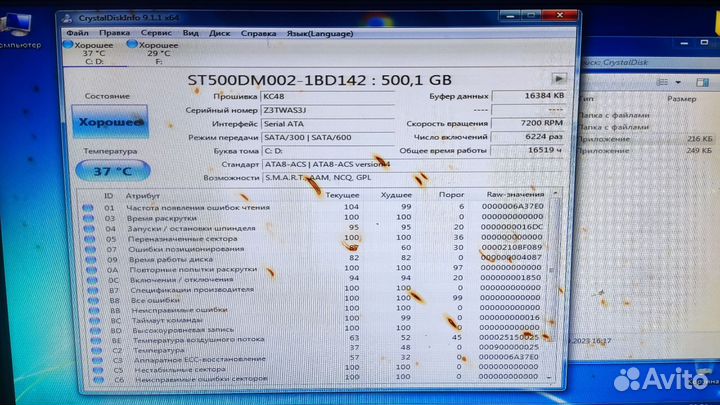Click the next disk arrow button

coord(559,79)
